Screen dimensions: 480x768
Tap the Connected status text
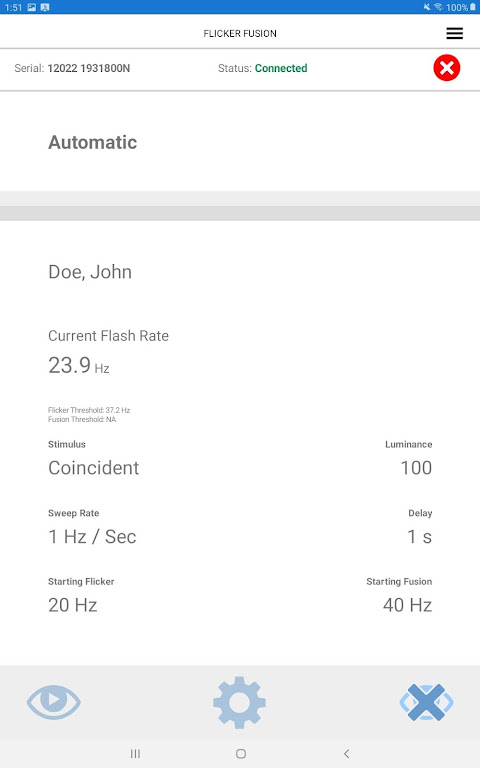click(x=281, y=68)
